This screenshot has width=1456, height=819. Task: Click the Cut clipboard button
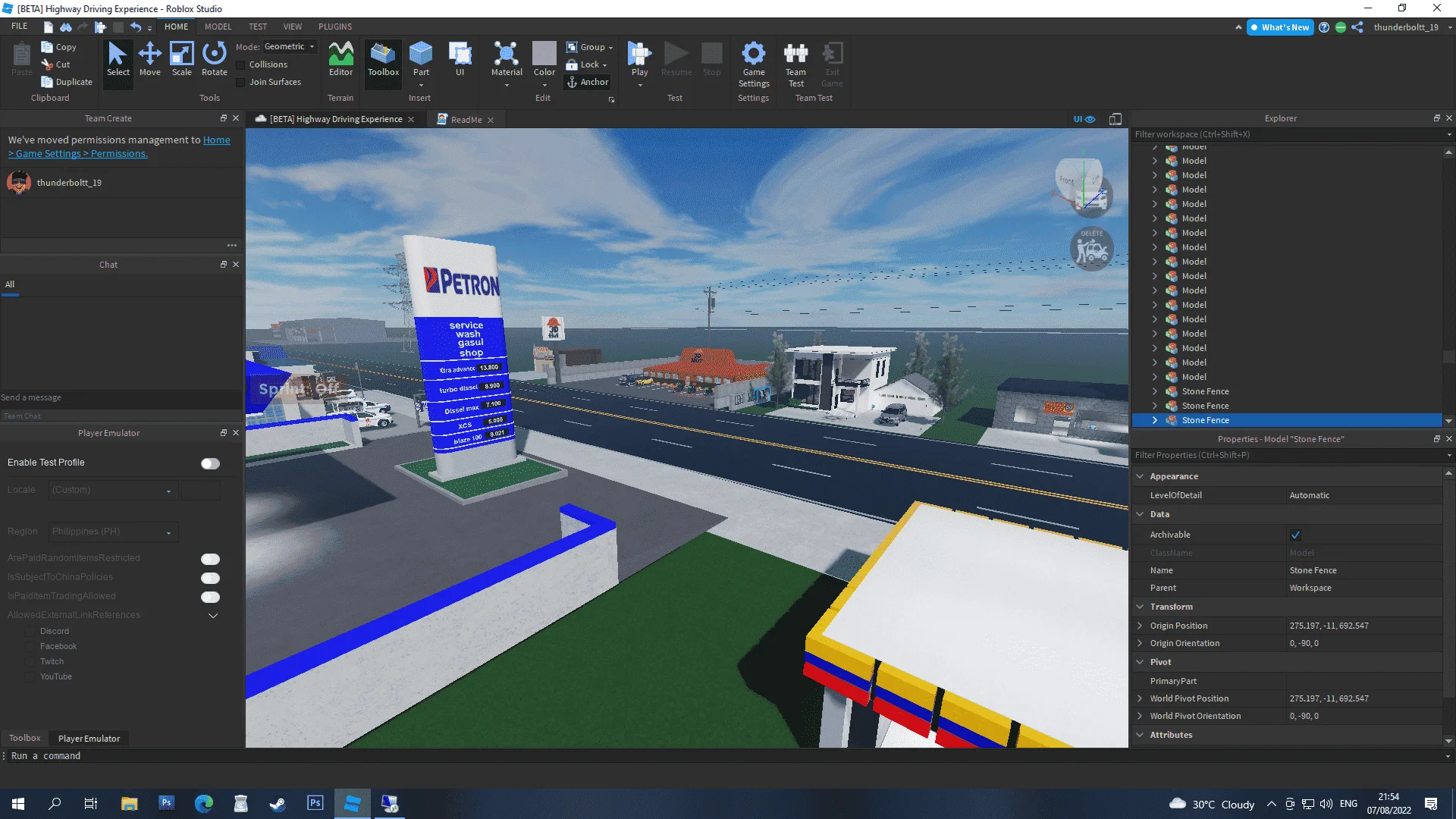(56, 64)
